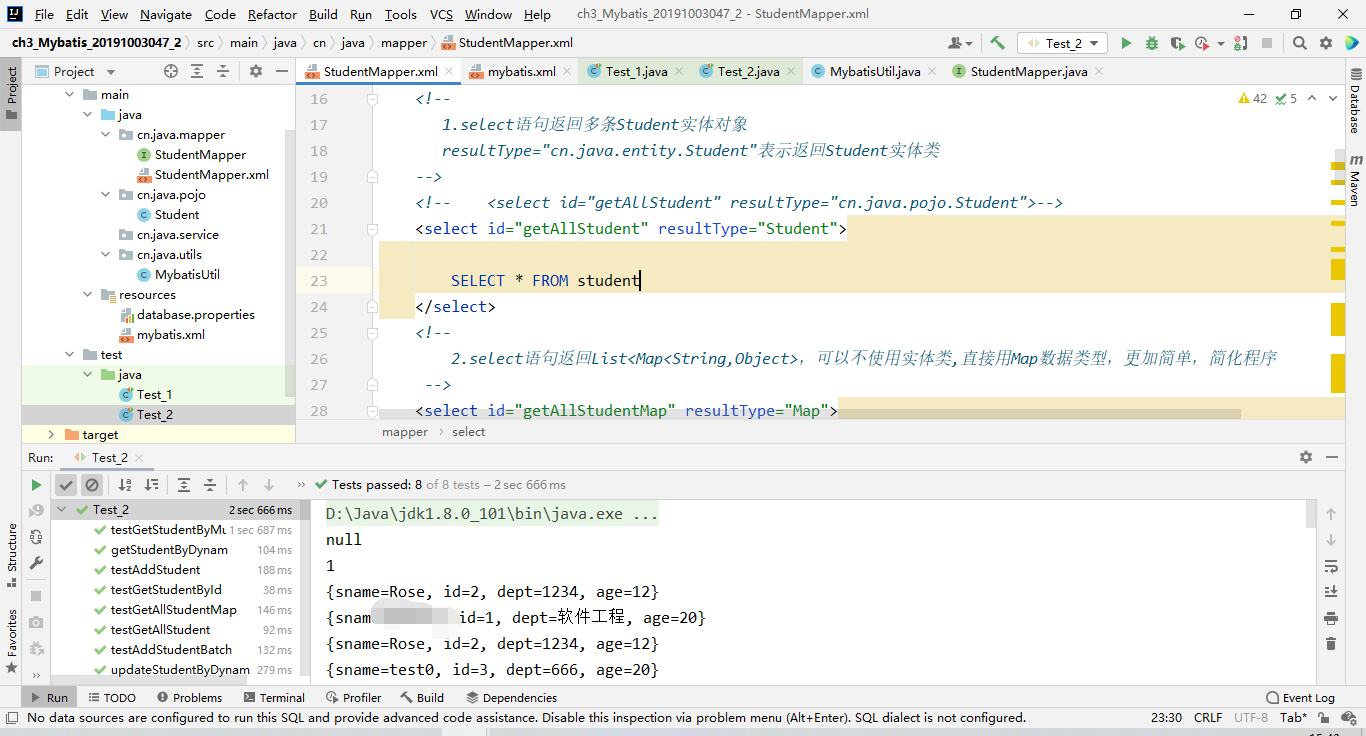The height and width of the screenshot is (736, 1366).
Task: Sort tests alphabetically in Run panel
Action: (125, 484)
